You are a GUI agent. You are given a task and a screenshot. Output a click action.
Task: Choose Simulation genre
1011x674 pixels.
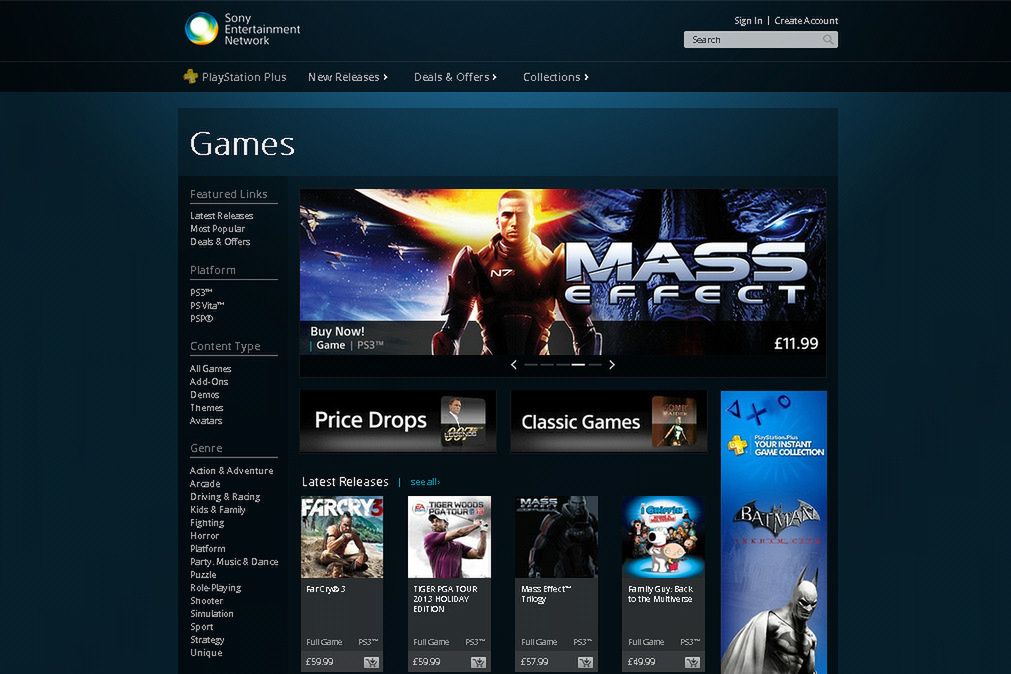[211, 613]
